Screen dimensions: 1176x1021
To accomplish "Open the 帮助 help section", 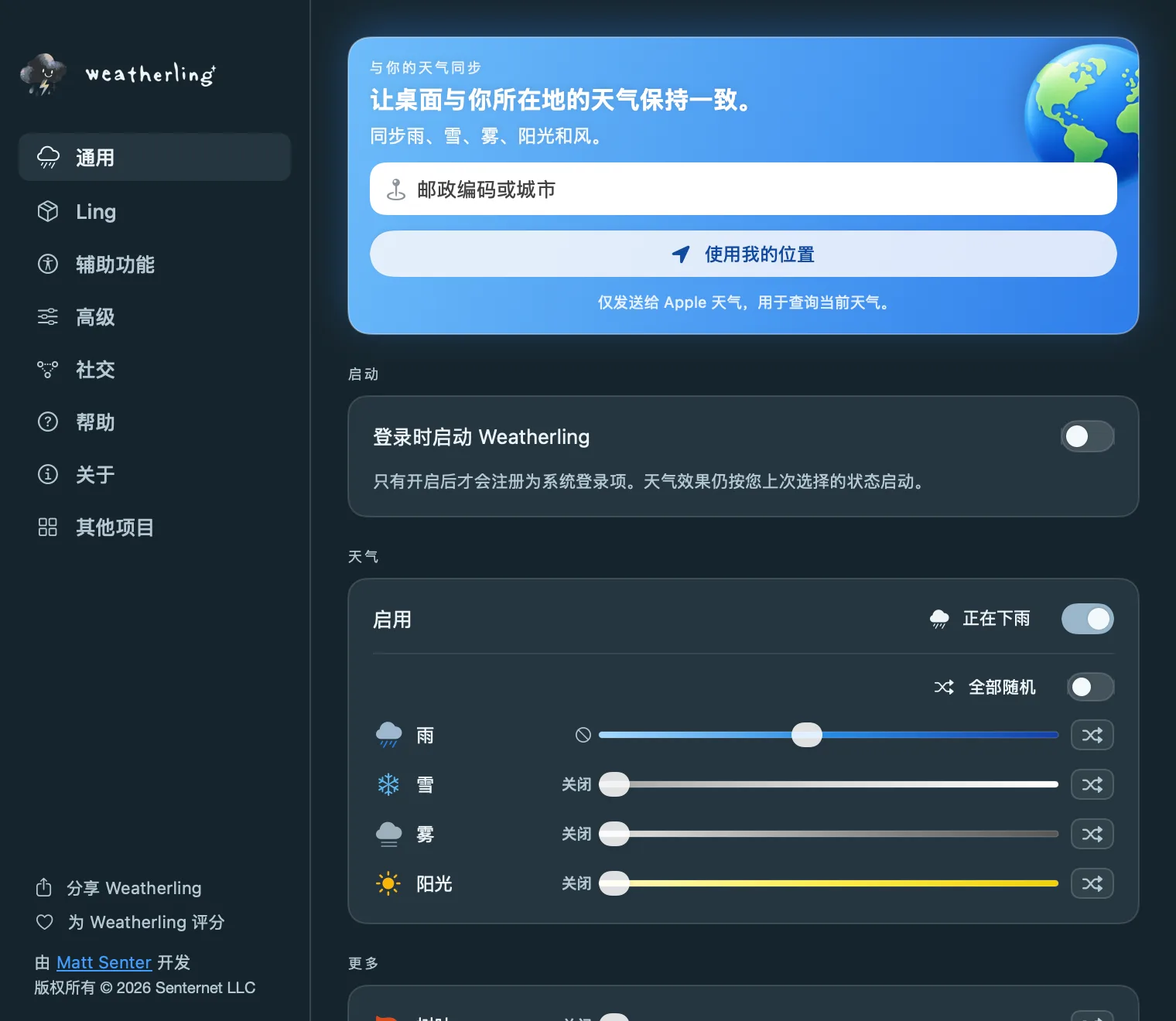I will (155, 422).
